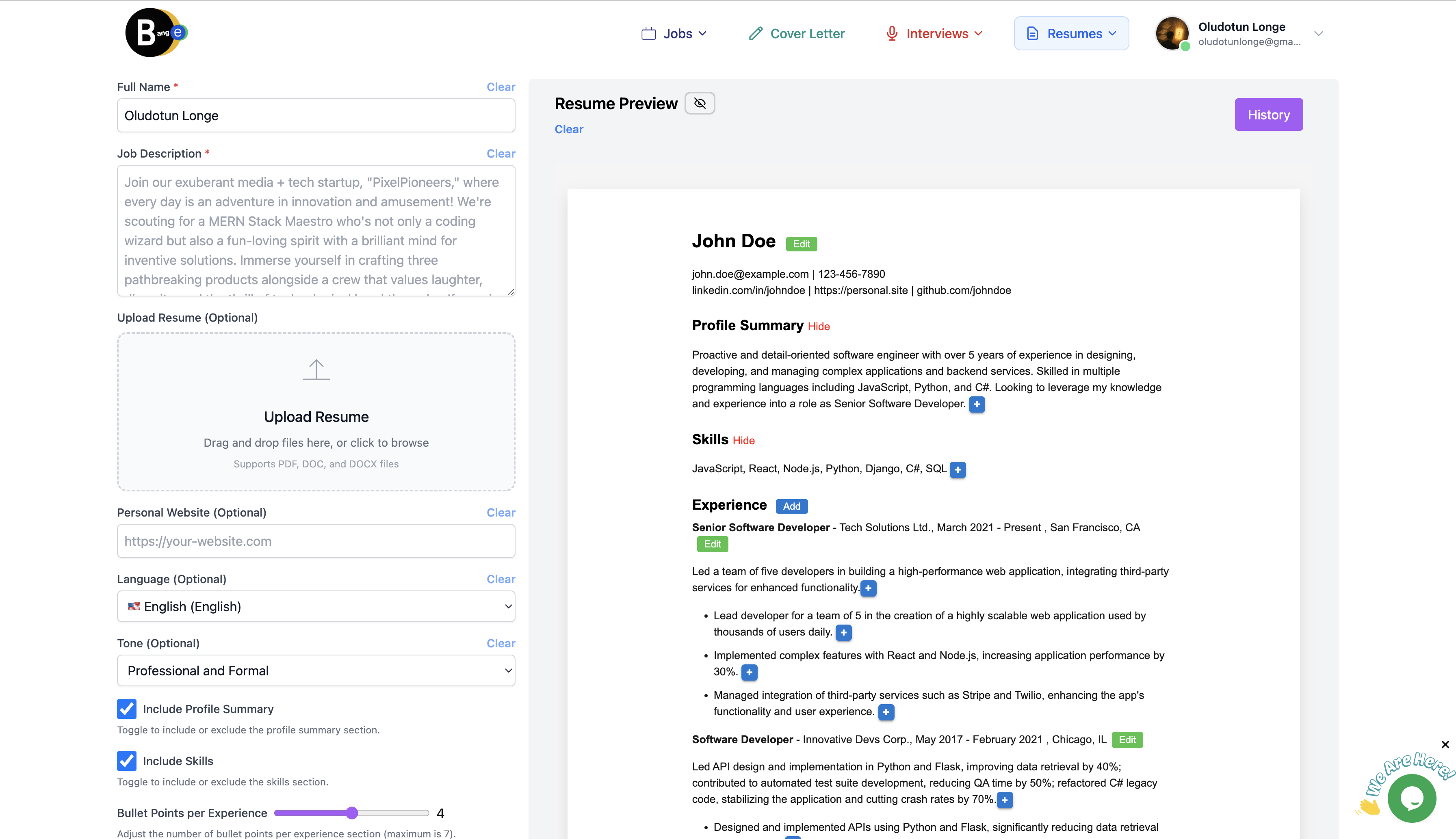Select the Interviews microphone icon

pos(891,33)
